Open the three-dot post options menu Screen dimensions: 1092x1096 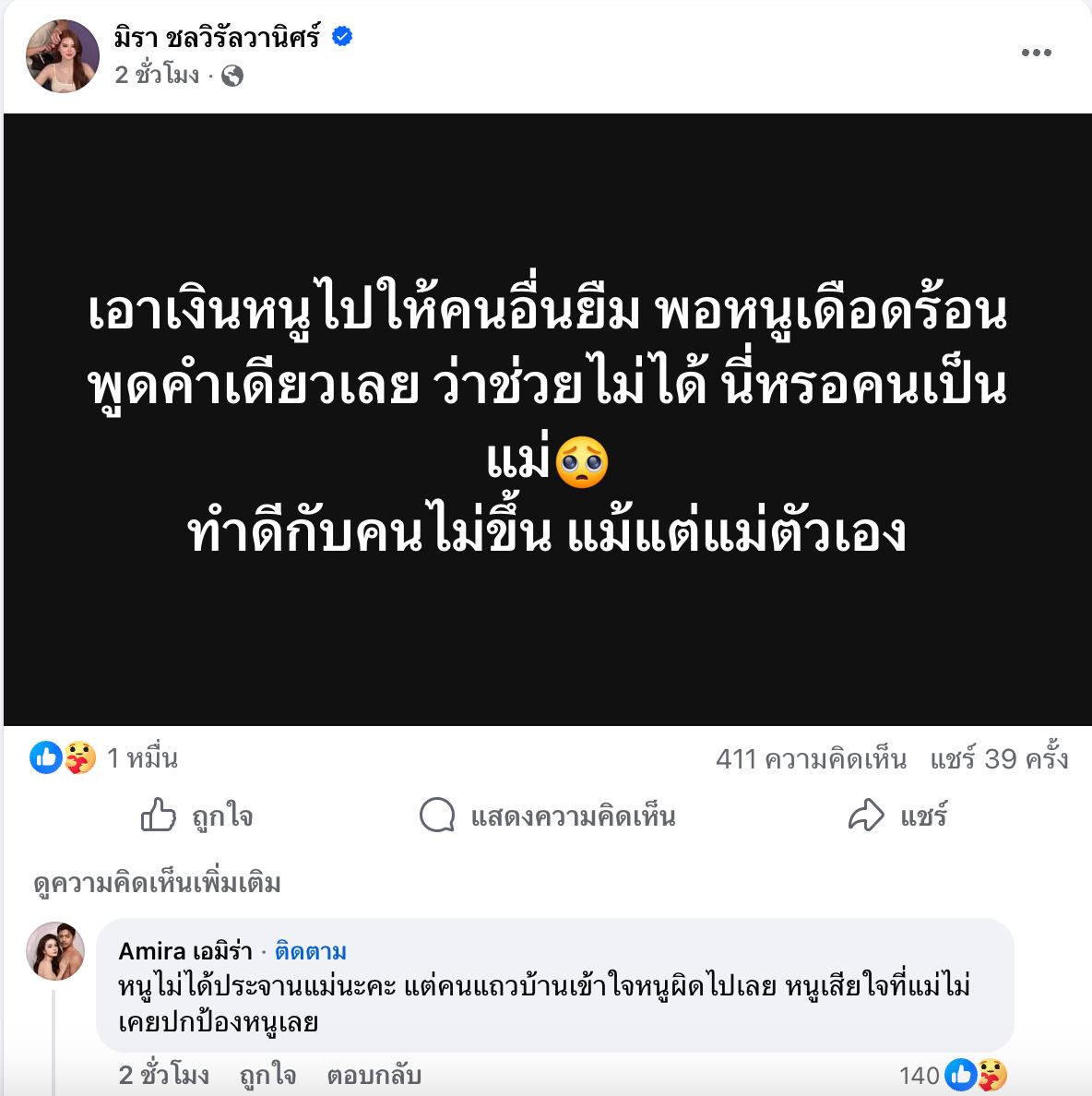(1036, 53)
